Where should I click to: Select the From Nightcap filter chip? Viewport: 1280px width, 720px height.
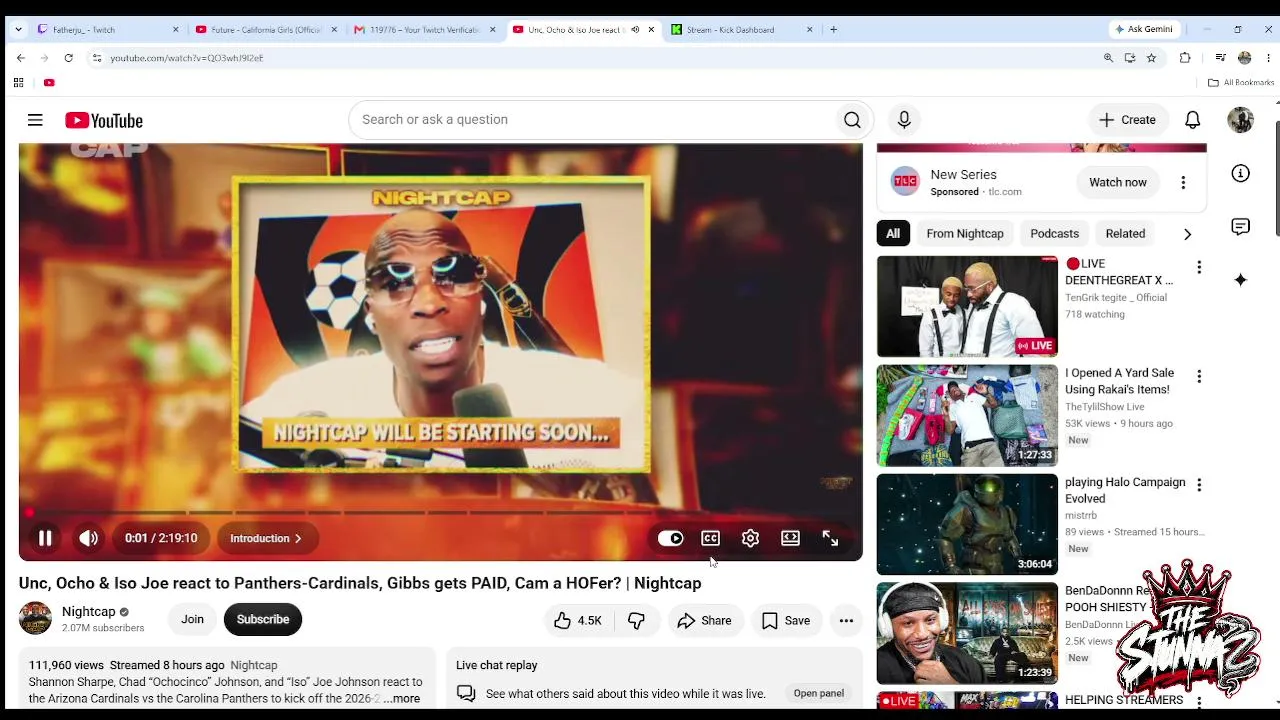coord(965,234)
